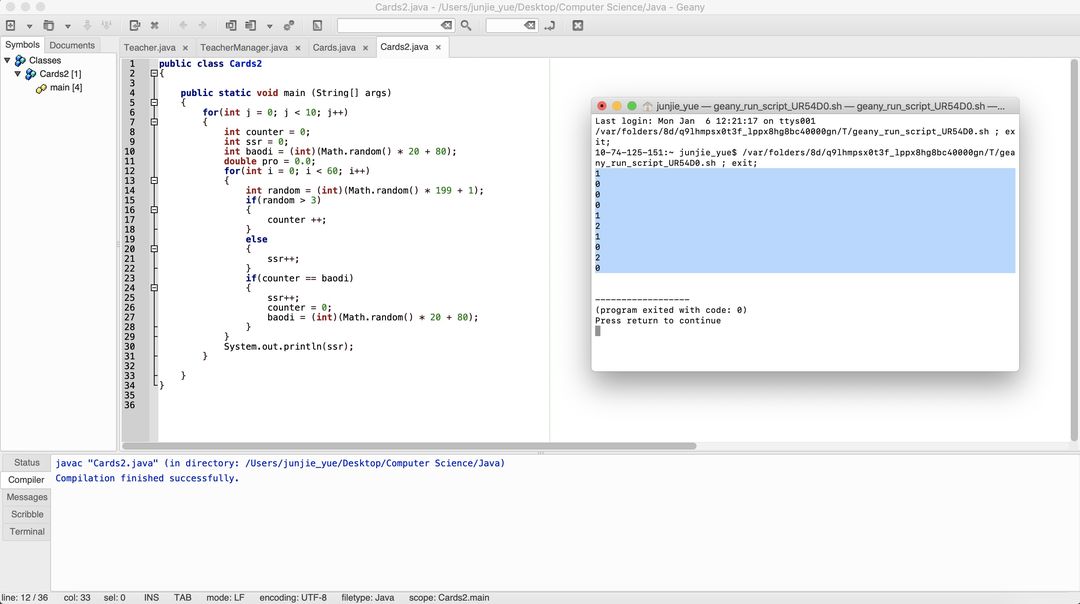The width and height of the screenshot is (1080, 604).
Task: Click 'double pro = 0.0;' code line
Action: (x=270, y=161)
